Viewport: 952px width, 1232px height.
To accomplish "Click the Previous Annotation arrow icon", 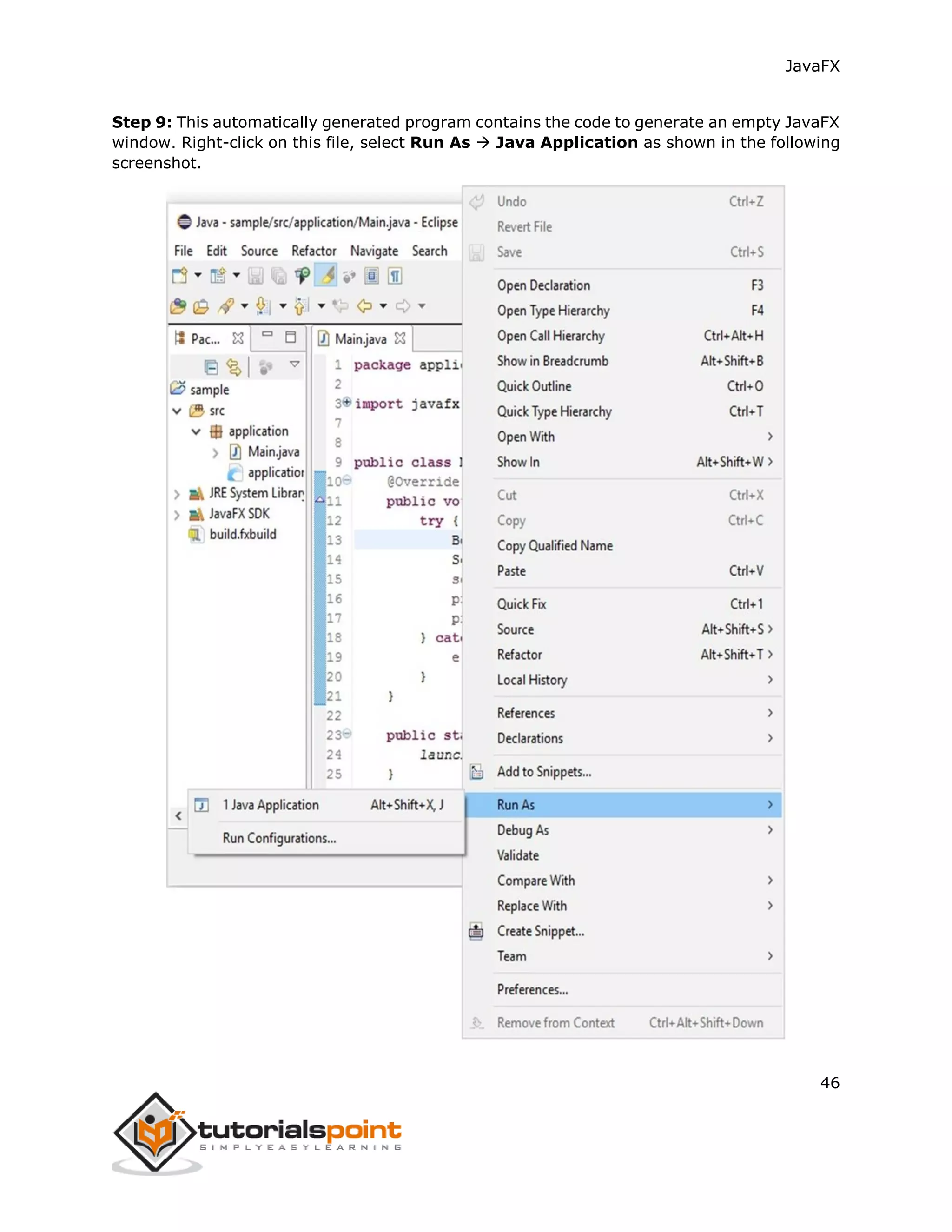I will coord(302,306).
